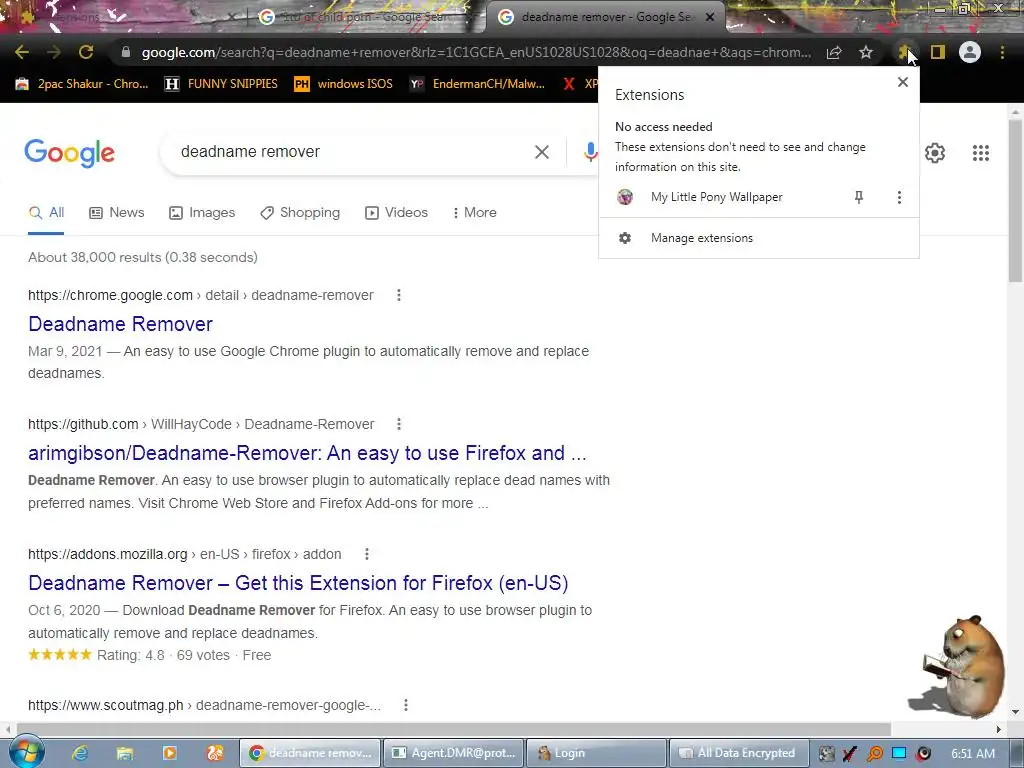This screenshot has height=768, width=1024.
Task: Close the Extensions popup
Action: (x=903, y=82)
